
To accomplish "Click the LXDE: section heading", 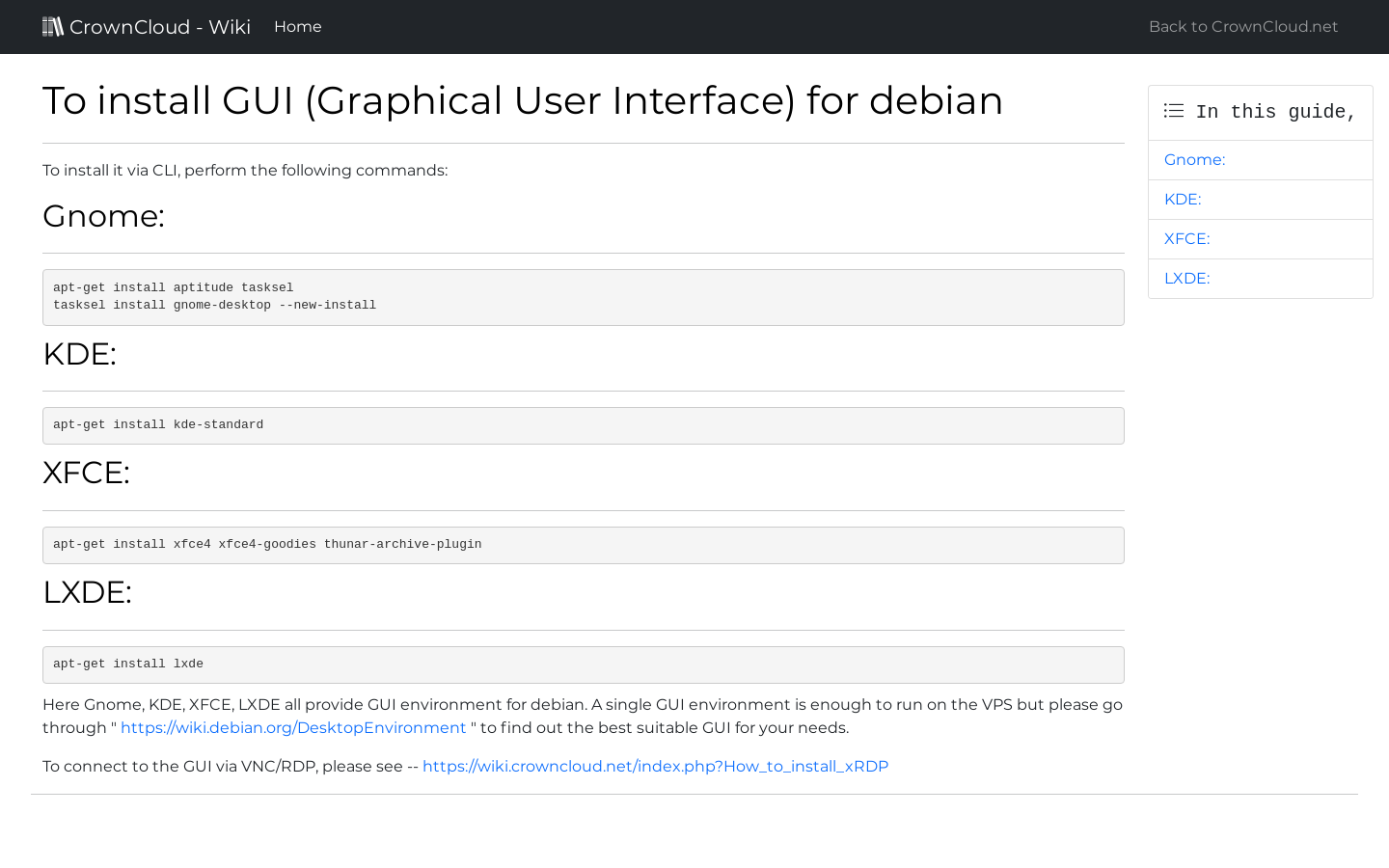I will pos(87,592).
